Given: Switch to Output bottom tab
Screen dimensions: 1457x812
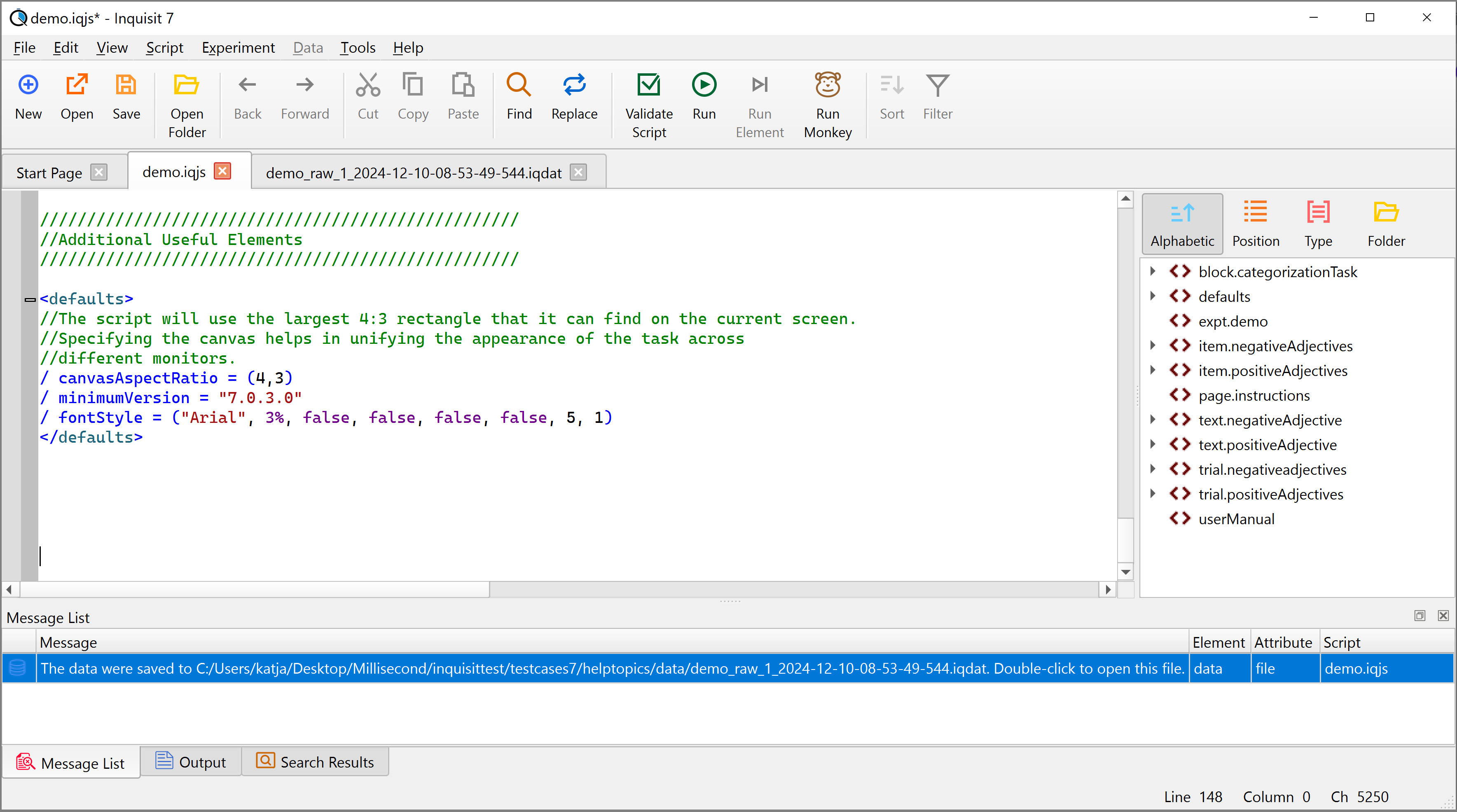Looking at the screenshot, I should coord(191,762).
